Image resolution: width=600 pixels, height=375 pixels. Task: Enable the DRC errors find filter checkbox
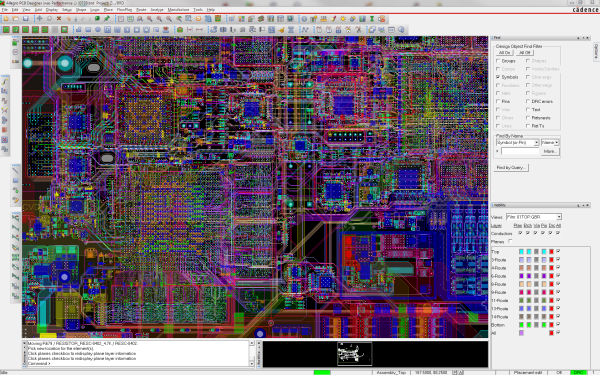[x=528, y=101]
